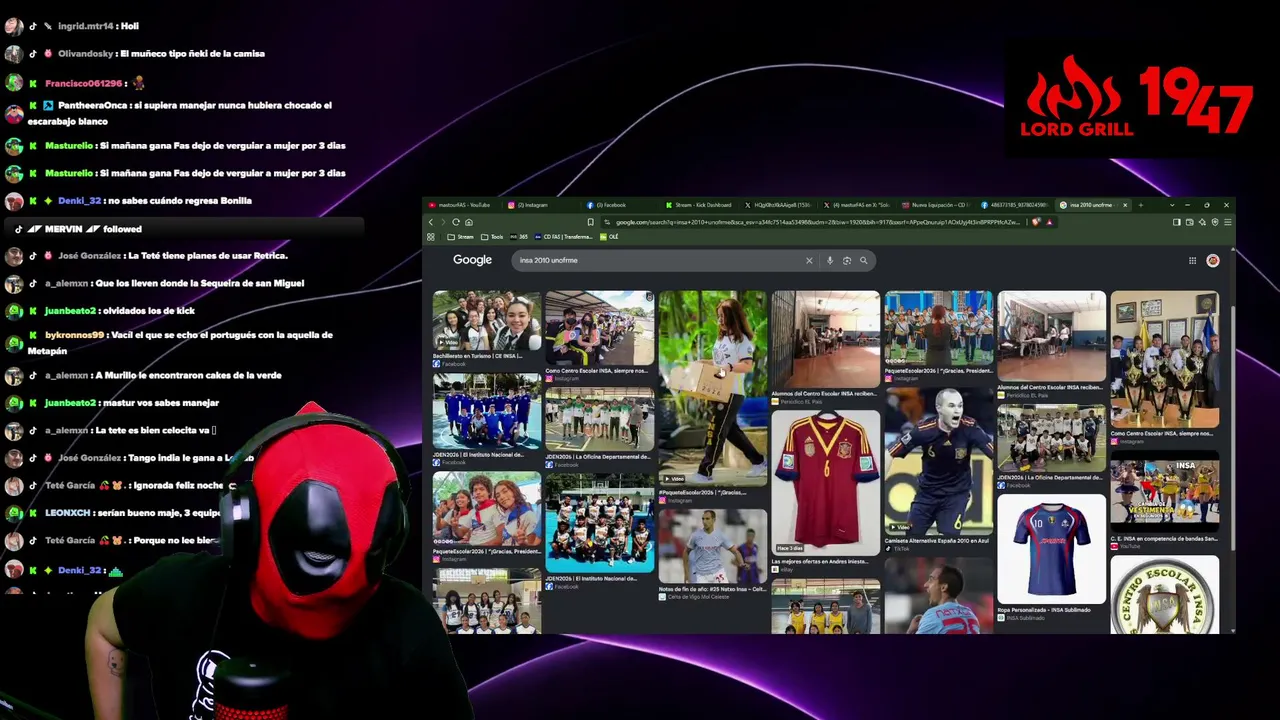1280x720 pixels.
Task: Open the Google account avatar menu
Action: click(x=1213, y=261)
